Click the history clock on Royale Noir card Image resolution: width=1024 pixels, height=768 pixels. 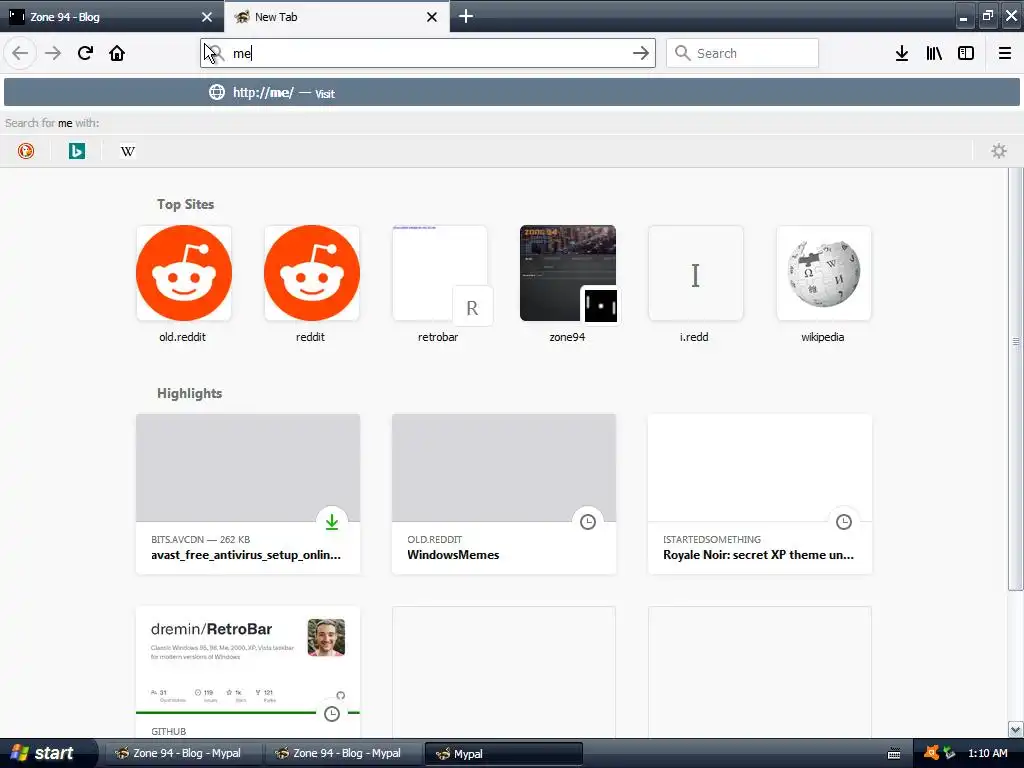tap(844, 522)
